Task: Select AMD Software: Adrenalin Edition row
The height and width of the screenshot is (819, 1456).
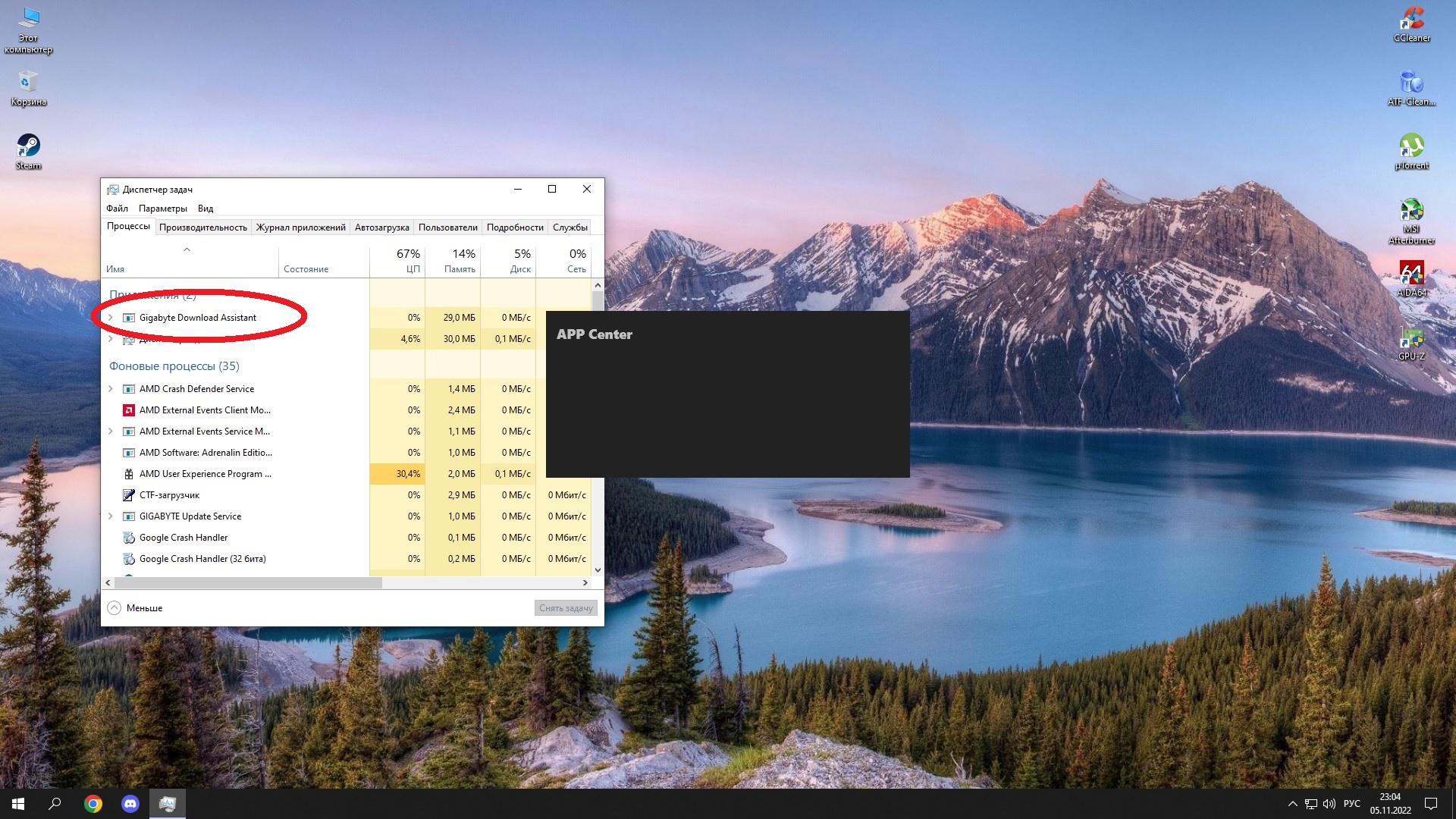Action: click(x=346, y=453)
